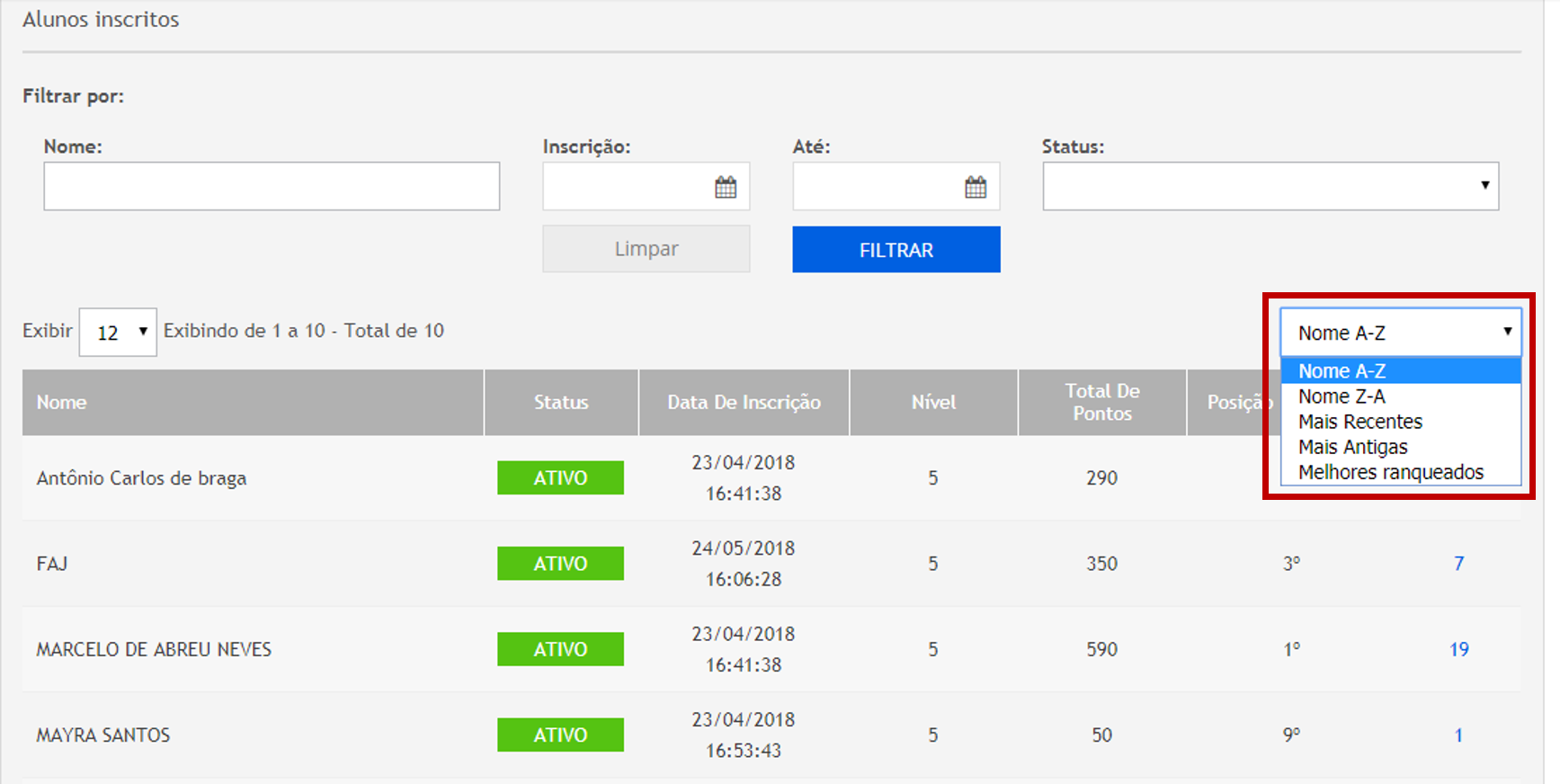The image size is (1560, 784).
Task: Click the Total De Pontos column header
Action: (x=1101, y=403)
